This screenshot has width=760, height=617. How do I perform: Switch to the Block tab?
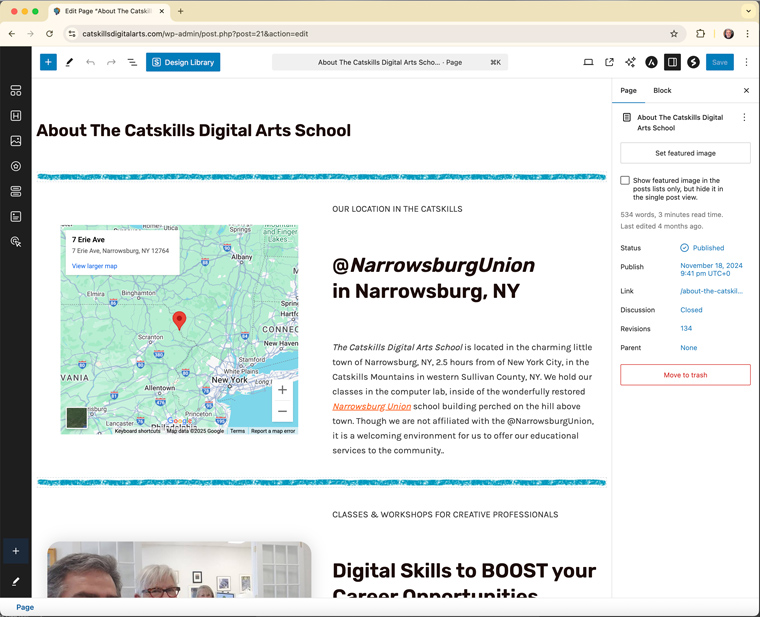662,91
